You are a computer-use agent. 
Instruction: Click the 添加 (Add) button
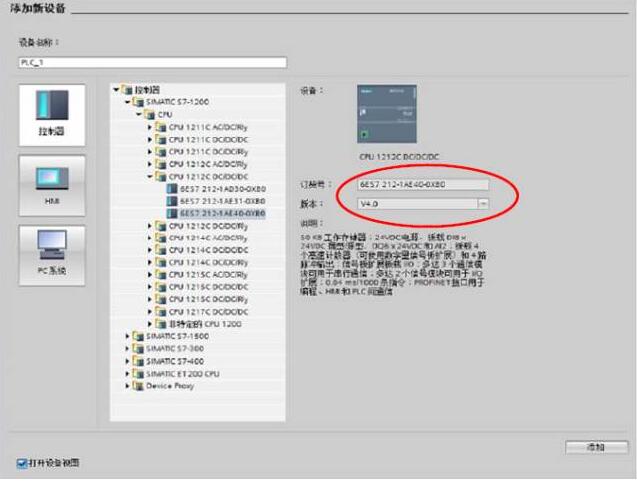click(596, 446)
